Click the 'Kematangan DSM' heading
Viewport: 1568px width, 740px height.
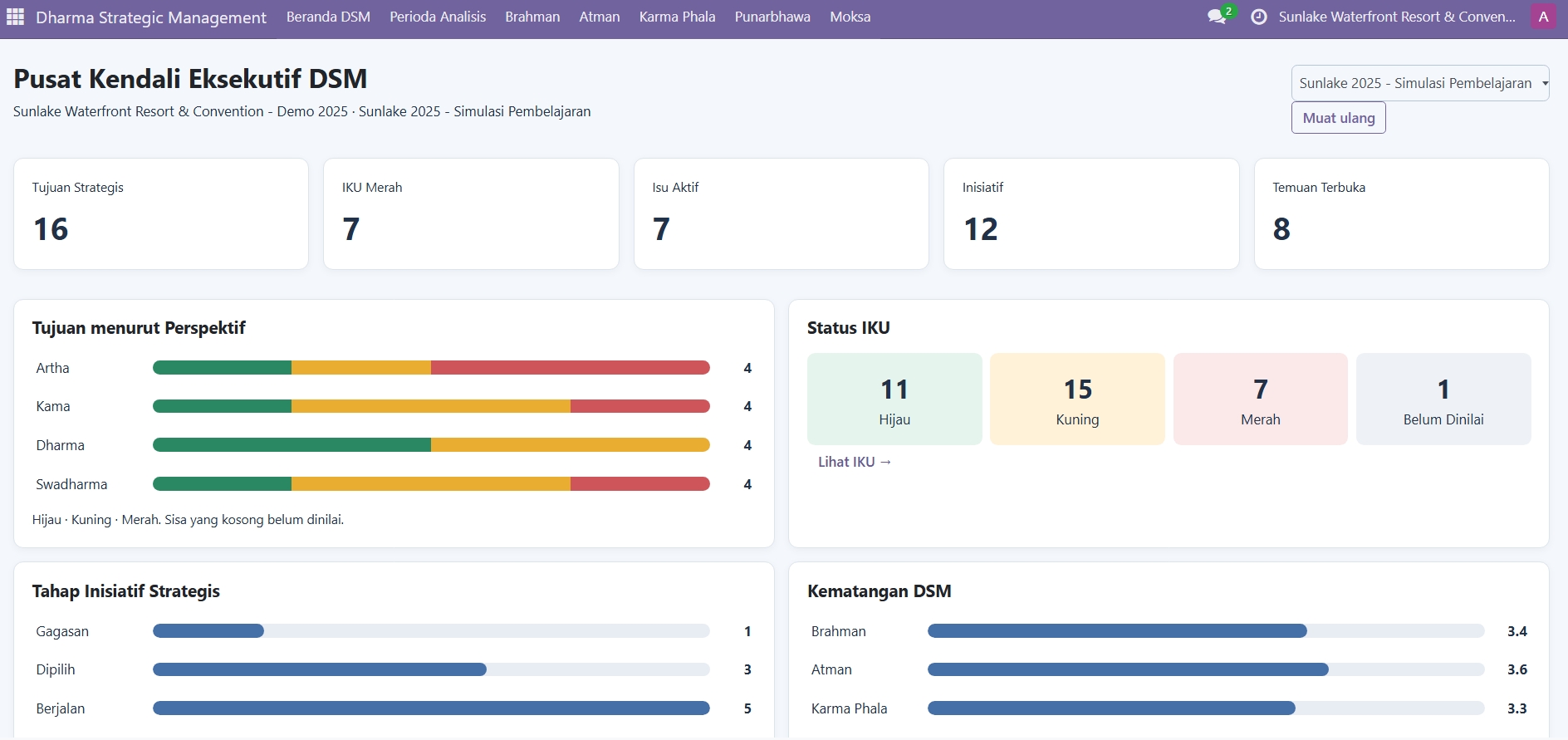tap(880, 591)
